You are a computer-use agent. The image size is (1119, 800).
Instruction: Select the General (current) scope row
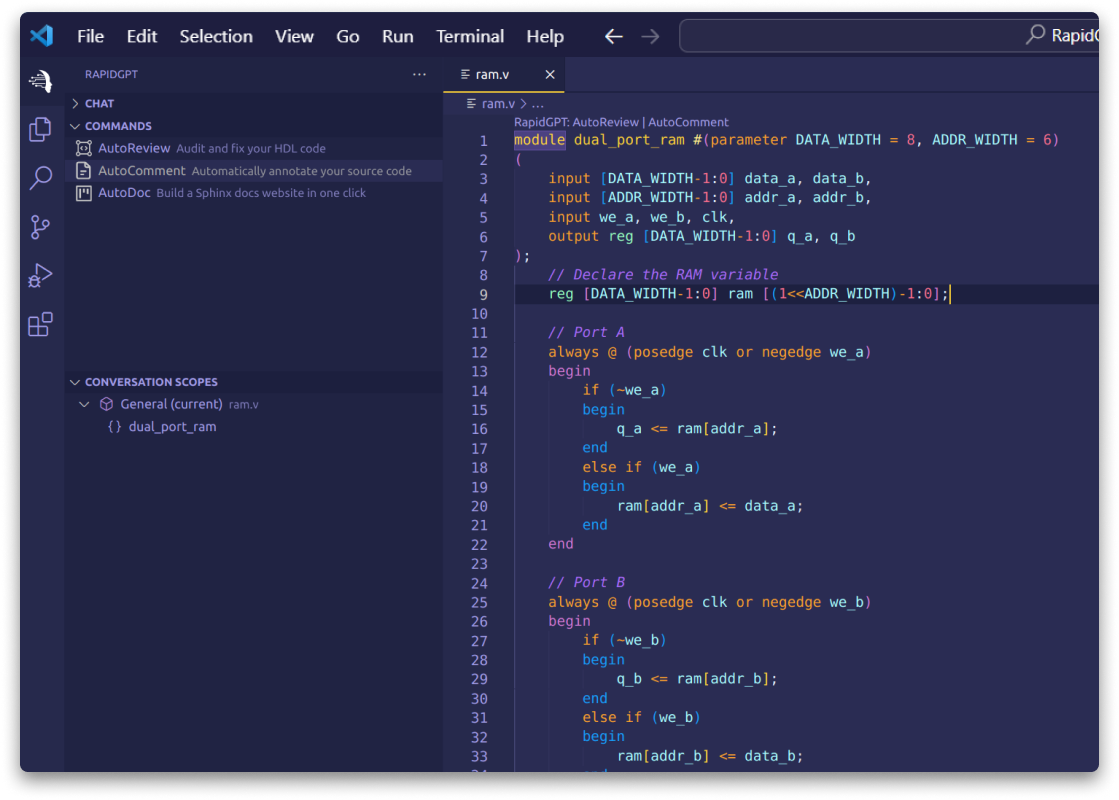click(x=254, y=404)
